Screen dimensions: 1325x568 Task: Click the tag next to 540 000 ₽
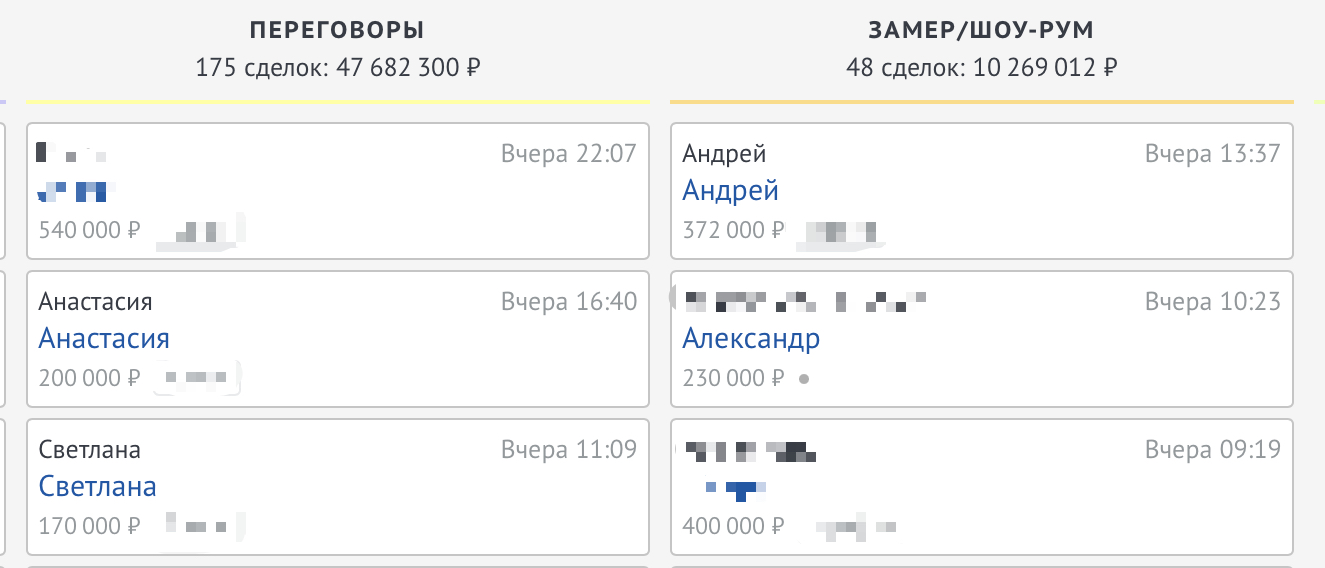(x=201, y=231)
